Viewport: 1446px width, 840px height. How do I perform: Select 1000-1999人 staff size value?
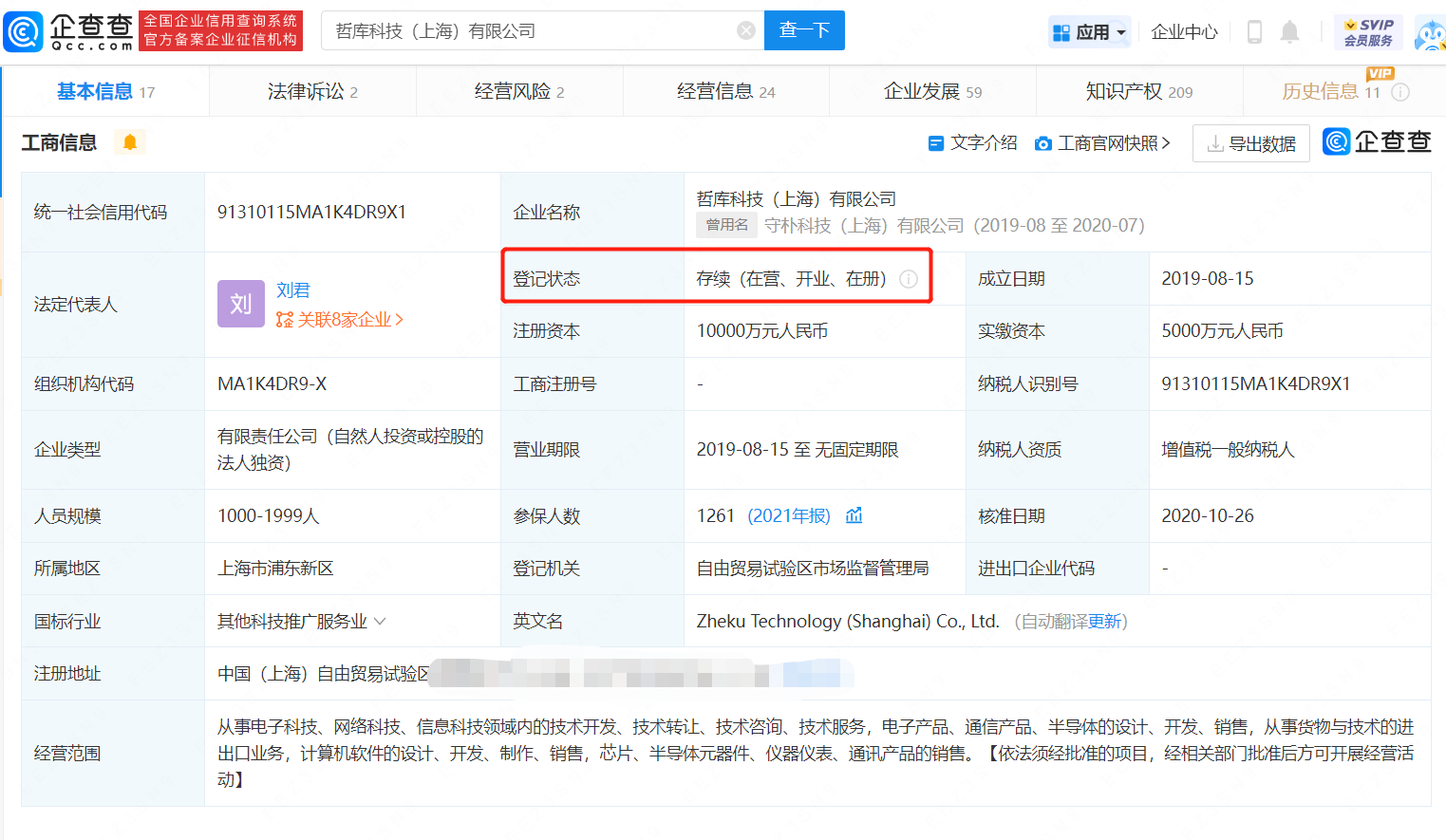tap(269, 515)
